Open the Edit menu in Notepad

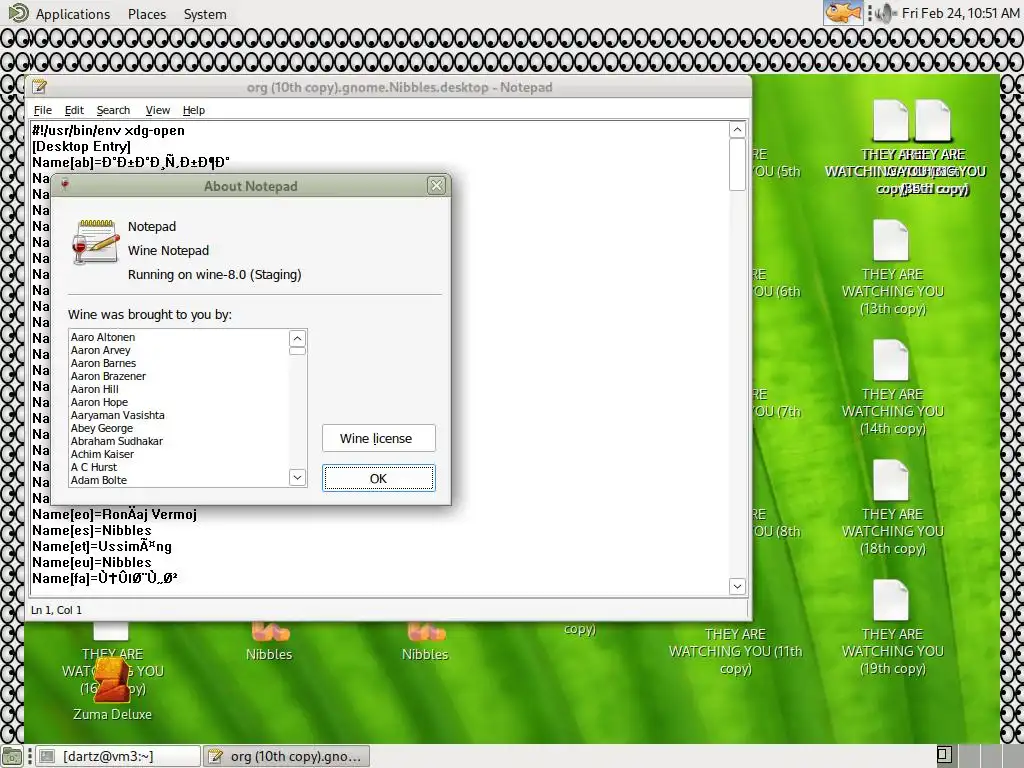(x=74, y=110)
